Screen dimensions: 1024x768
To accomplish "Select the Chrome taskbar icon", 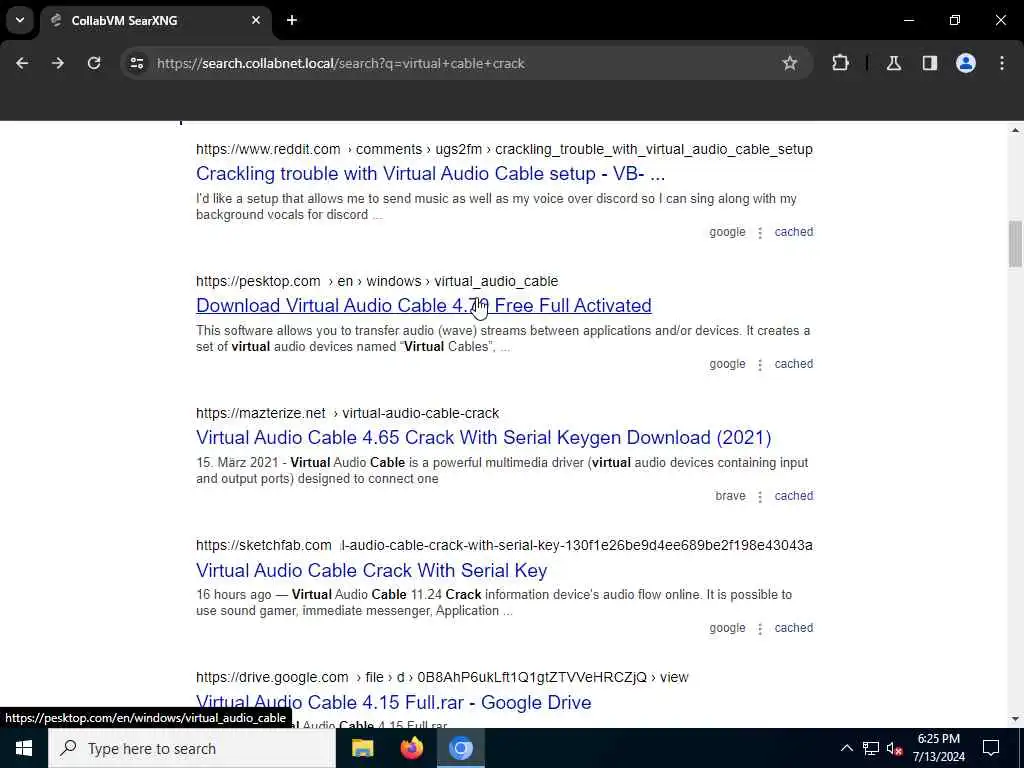I will [x=460, y=748].
